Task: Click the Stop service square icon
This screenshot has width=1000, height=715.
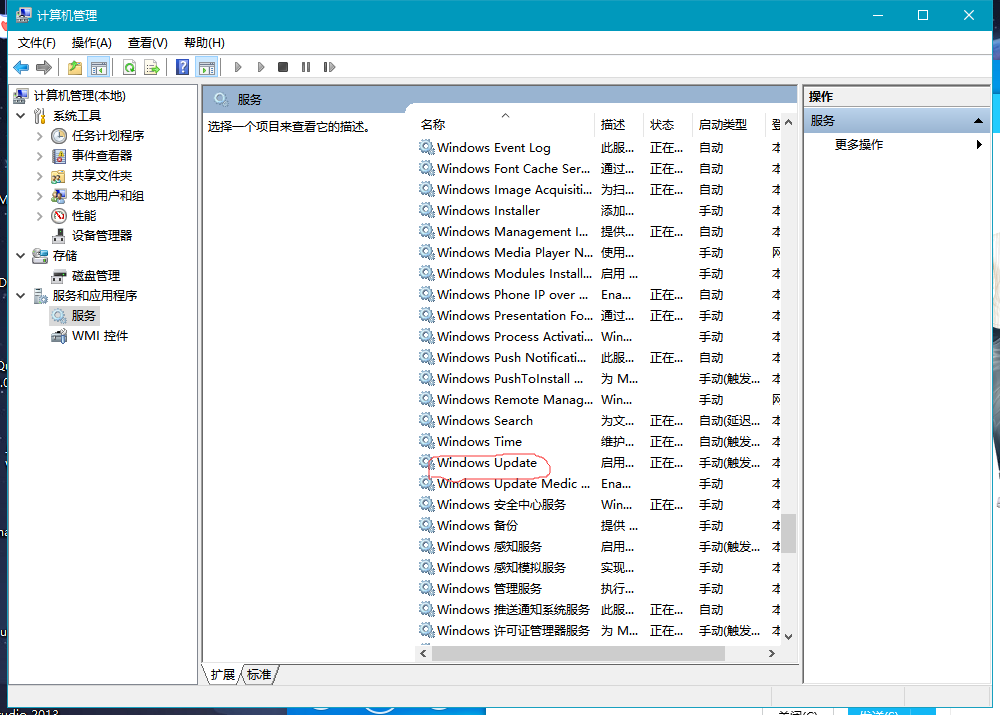Action: pos(283,67)
